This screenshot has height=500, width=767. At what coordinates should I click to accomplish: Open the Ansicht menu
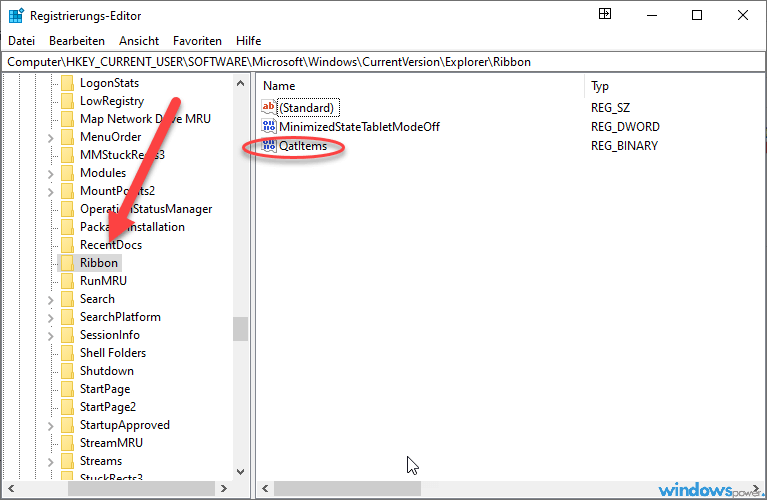[139, 41]
